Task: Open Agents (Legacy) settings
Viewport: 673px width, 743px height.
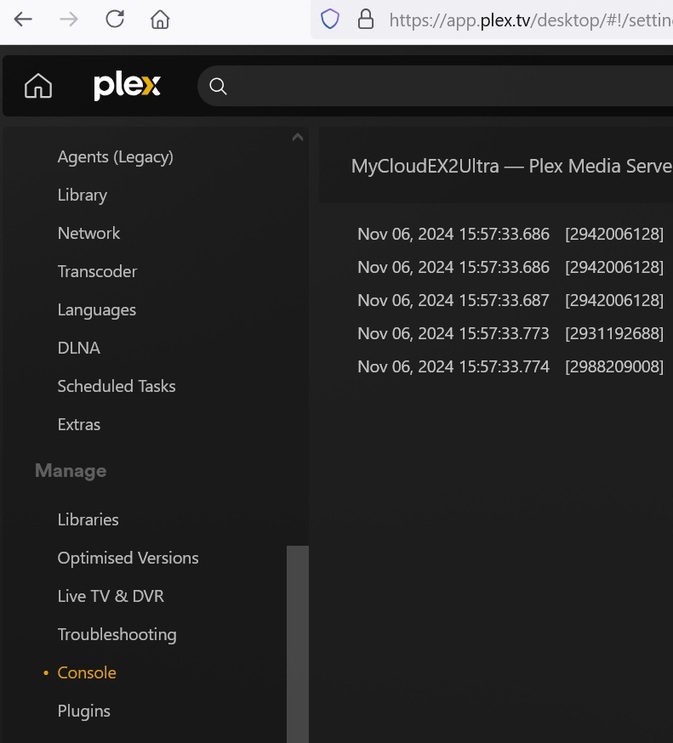Action: (x=115, y=157)
